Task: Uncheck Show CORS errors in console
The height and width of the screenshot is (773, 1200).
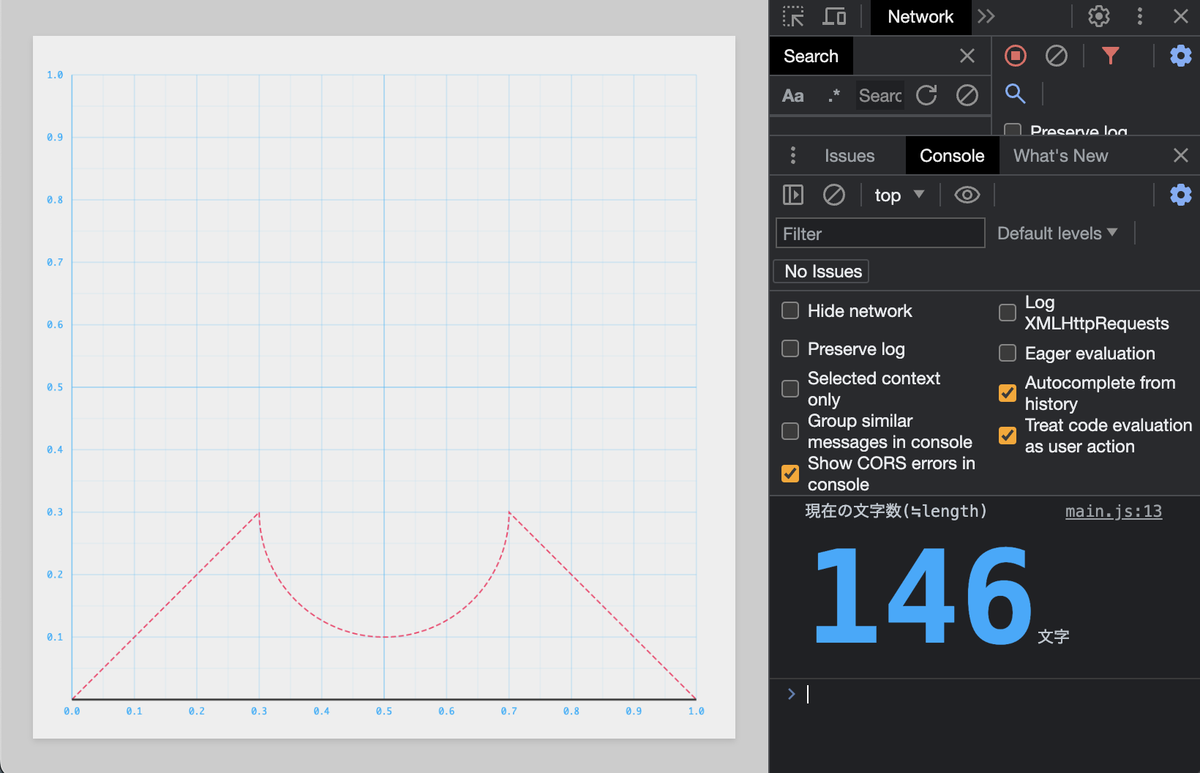Action: pyautogui.click(x=790, y=473)
